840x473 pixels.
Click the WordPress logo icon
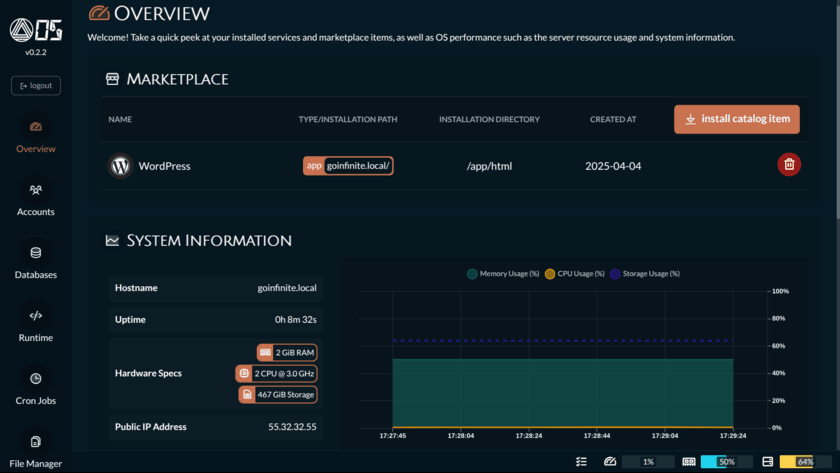tap(120, 166)
